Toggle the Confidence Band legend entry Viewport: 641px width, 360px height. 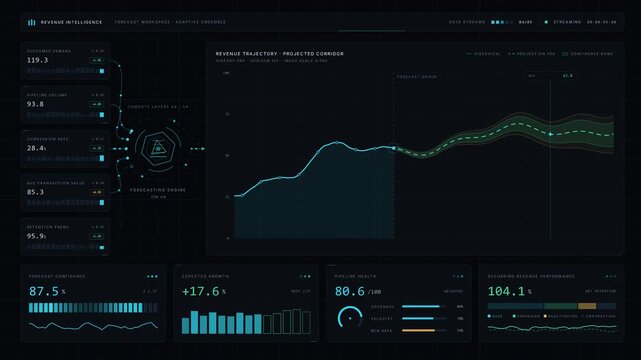point(588,54)
